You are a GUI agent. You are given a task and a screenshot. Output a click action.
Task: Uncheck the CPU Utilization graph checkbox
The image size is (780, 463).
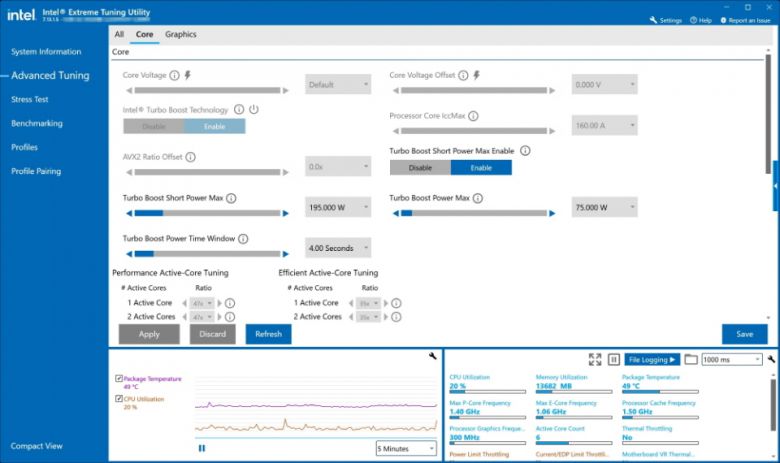click(119, 399)
